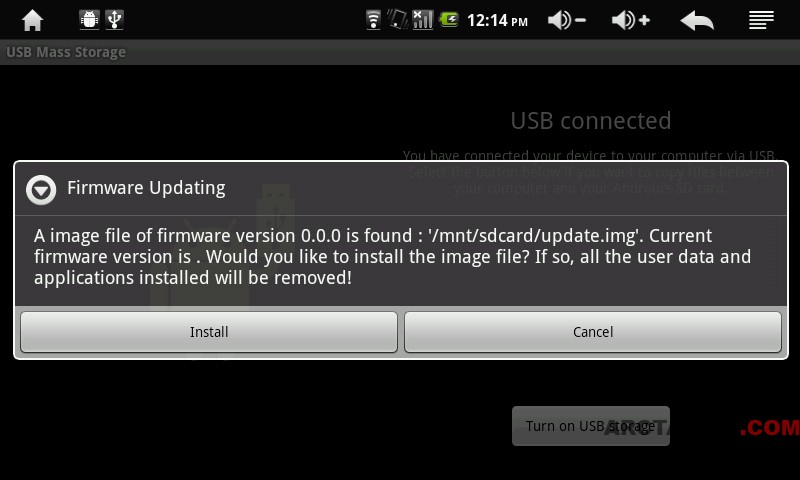Image resolution: width=800 pixels, height=480 pixels.
Task: Open the menu lines icon
Action: click(761, 20)
